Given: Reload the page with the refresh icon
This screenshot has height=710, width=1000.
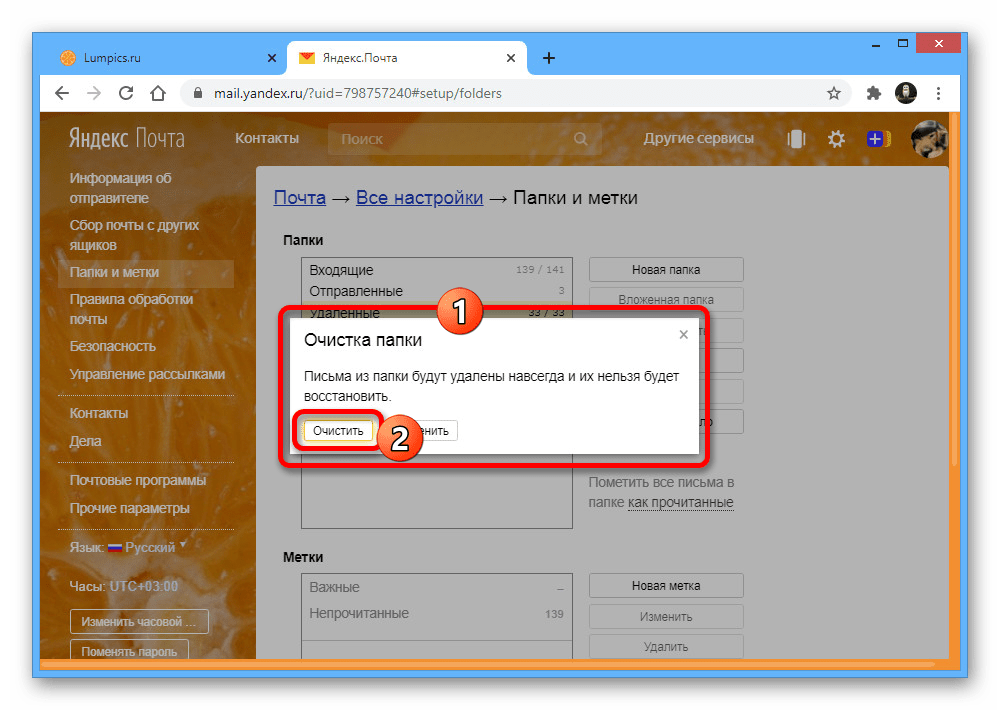Looking at the screenshot, I should pyautogui.click(x=126, y=92).
